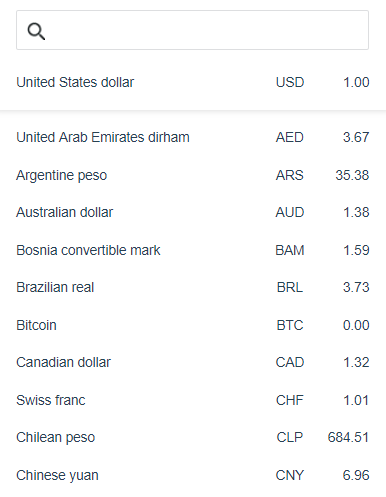Click the CHF code label
This screenshot has height=497, width=386.
[290, 400]
